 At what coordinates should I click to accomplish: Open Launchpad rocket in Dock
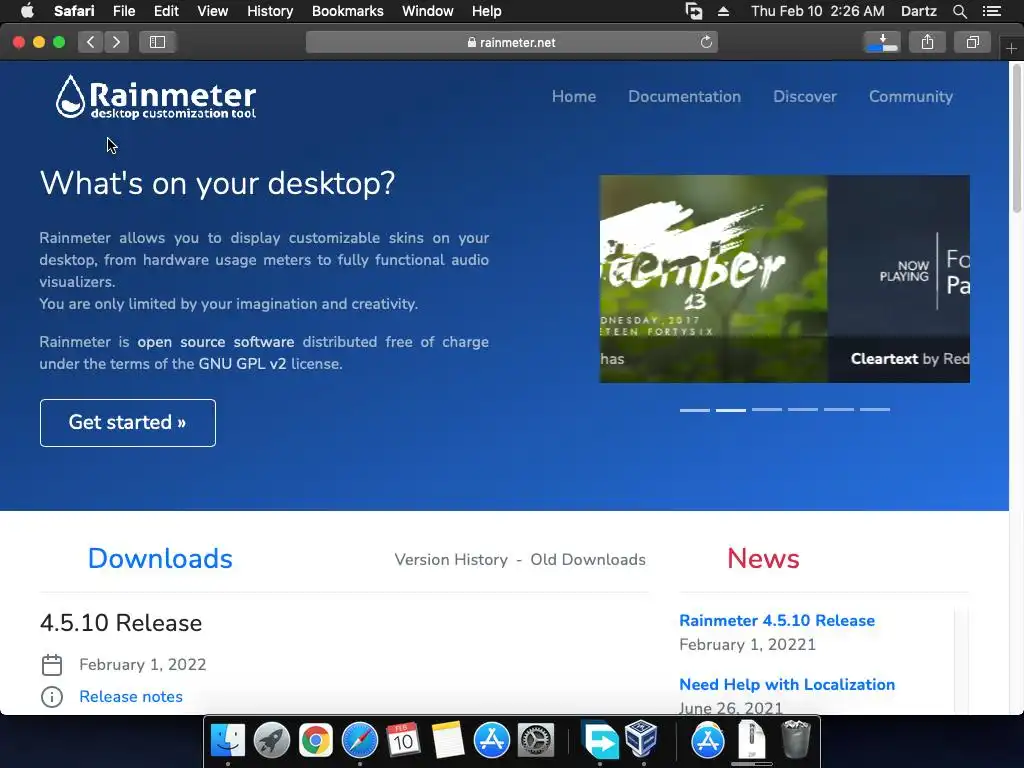pos(272,740)
